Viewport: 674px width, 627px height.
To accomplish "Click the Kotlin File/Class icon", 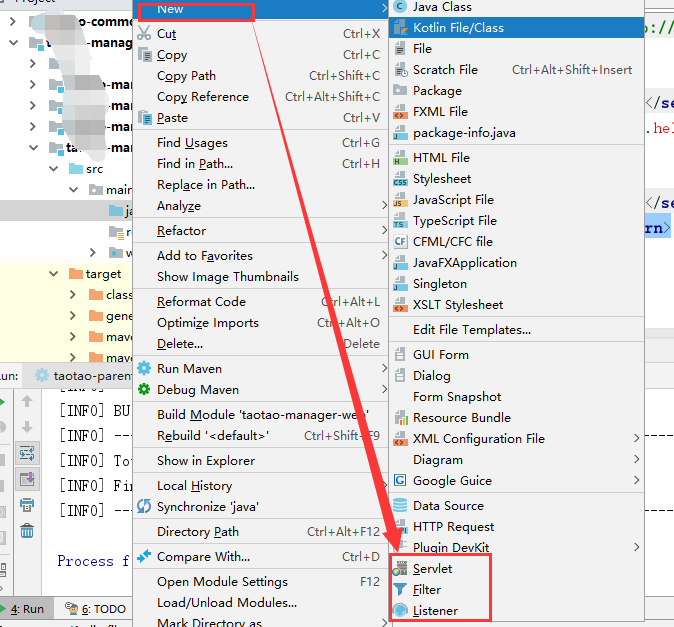I will (x=400, y=28).
